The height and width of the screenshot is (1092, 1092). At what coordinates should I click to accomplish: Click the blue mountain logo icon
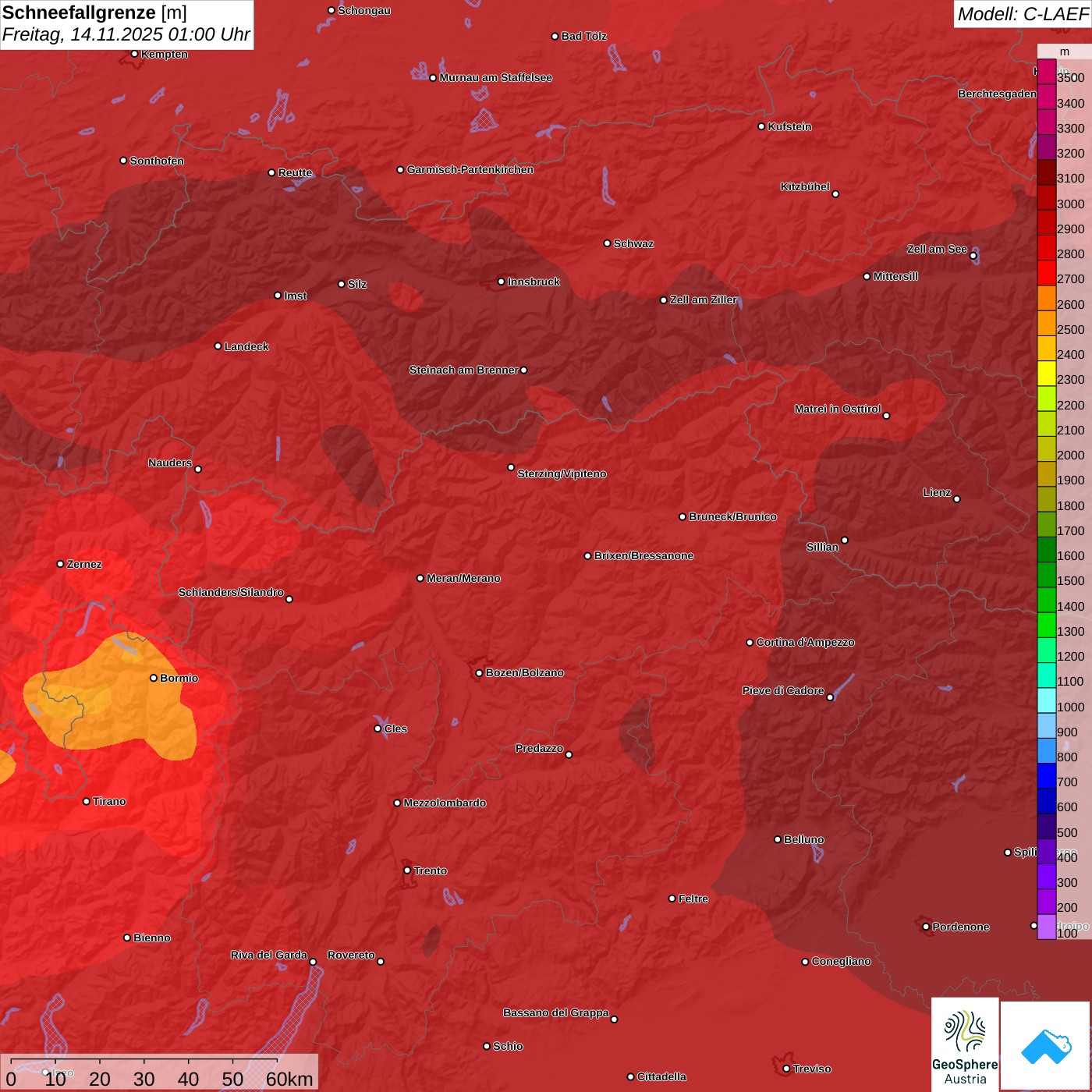[1046, 1045]
